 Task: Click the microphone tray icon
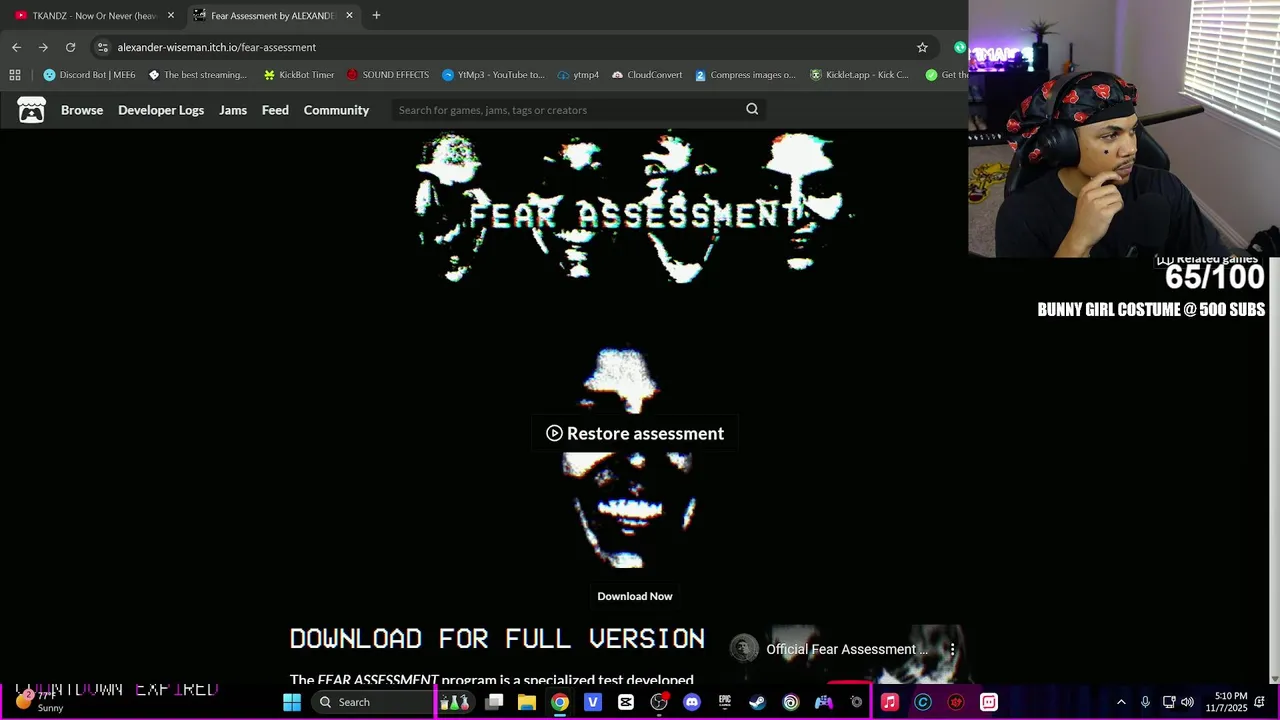tap(1145, 702)
